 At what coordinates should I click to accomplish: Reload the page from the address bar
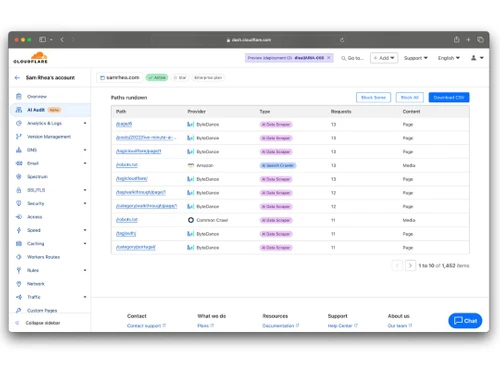point(342,40)
